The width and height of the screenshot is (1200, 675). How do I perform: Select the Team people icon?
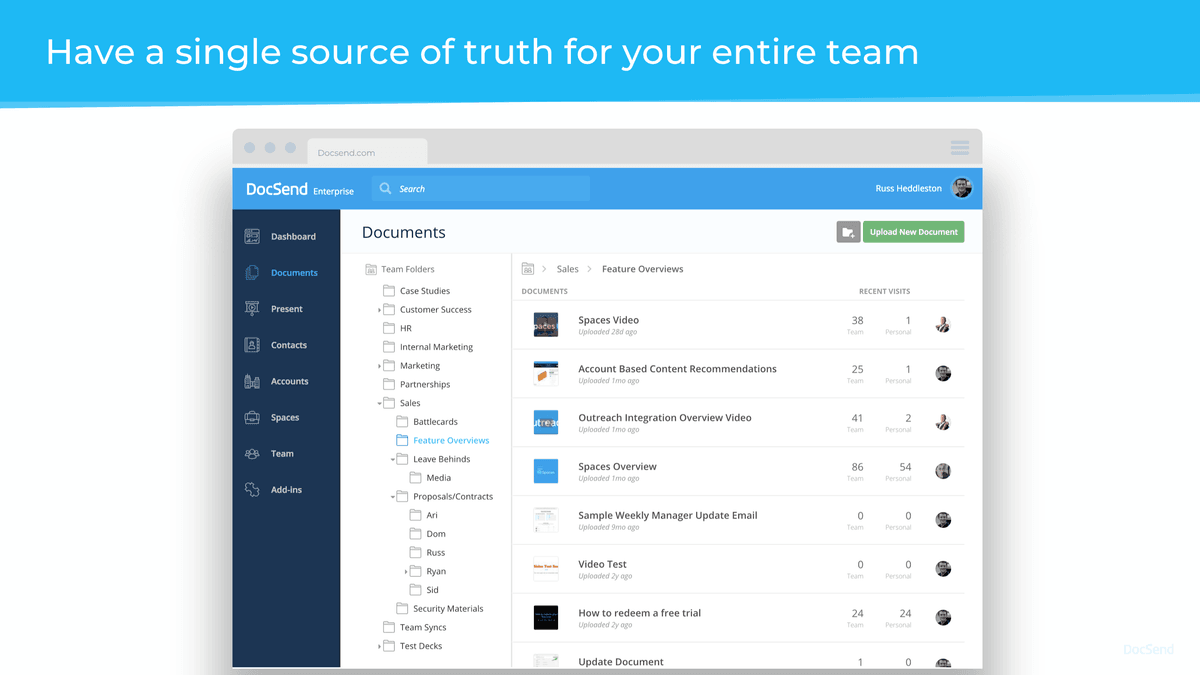(x=252, y=453)
